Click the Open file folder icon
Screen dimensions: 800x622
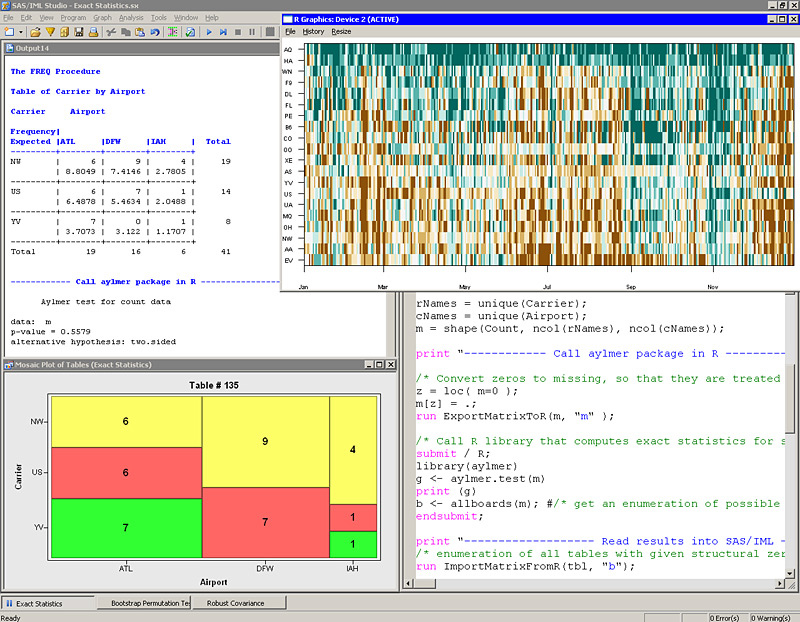[x=34, y=32]
